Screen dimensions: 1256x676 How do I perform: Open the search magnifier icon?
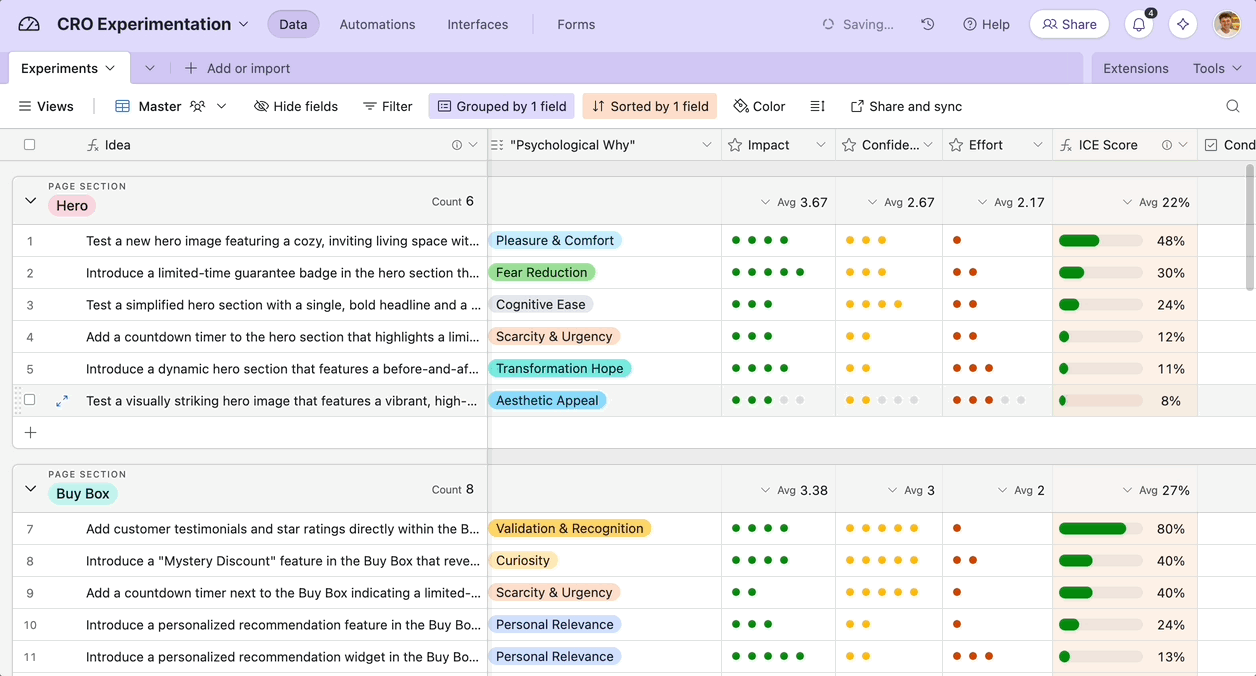[1233, 106]
